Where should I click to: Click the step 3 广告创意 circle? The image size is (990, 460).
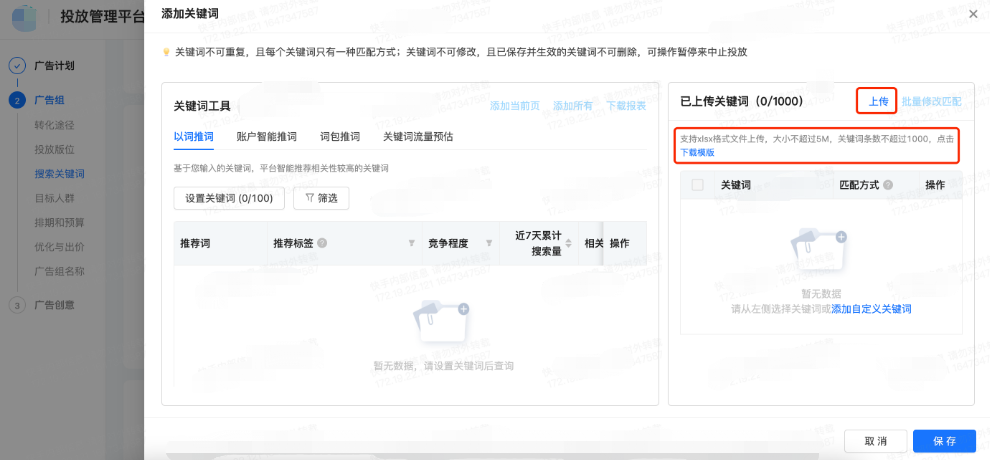pyautogui.click(x=18, y=305)
